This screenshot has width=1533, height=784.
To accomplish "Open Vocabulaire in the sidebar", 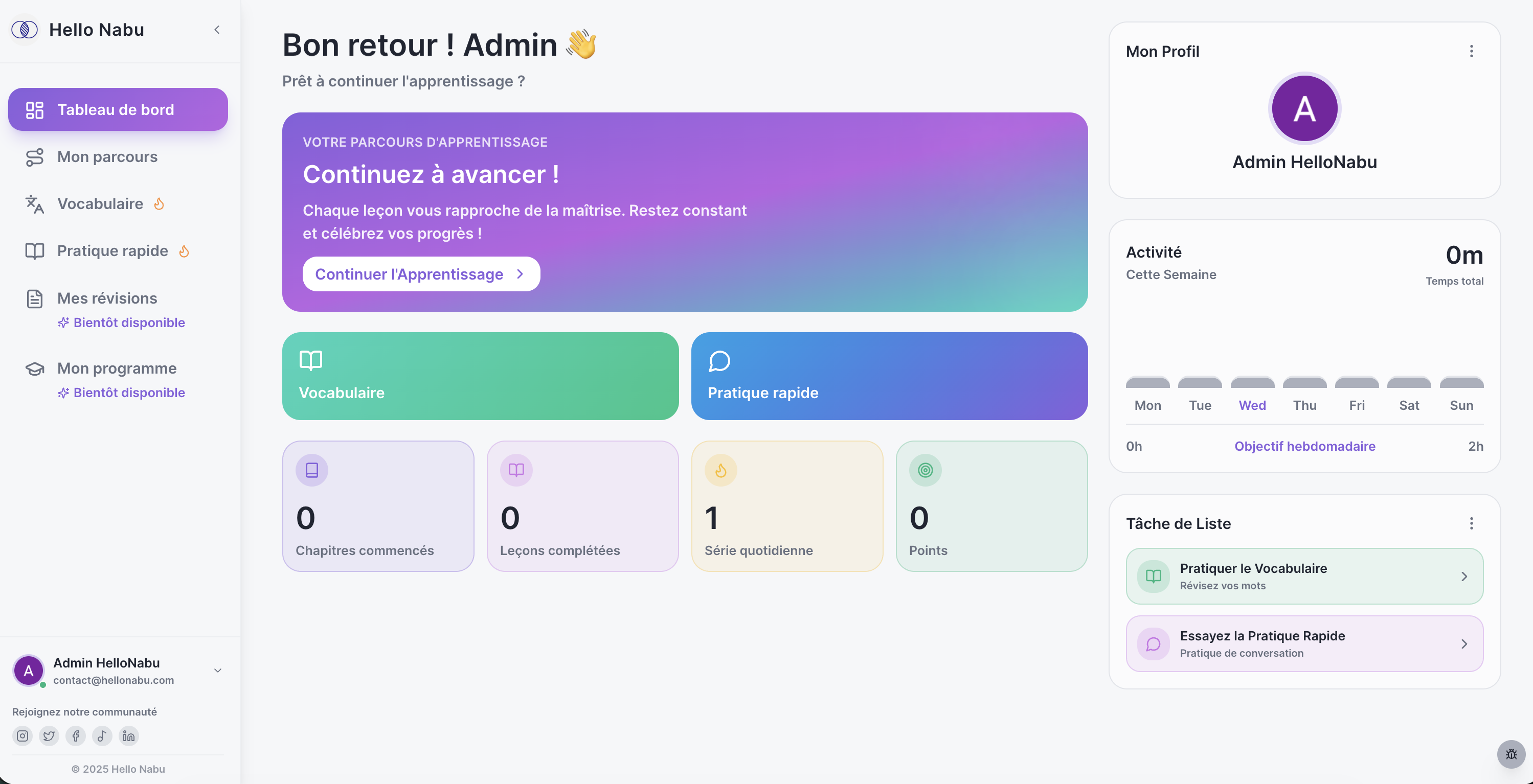I will click(x=100, y=203).
